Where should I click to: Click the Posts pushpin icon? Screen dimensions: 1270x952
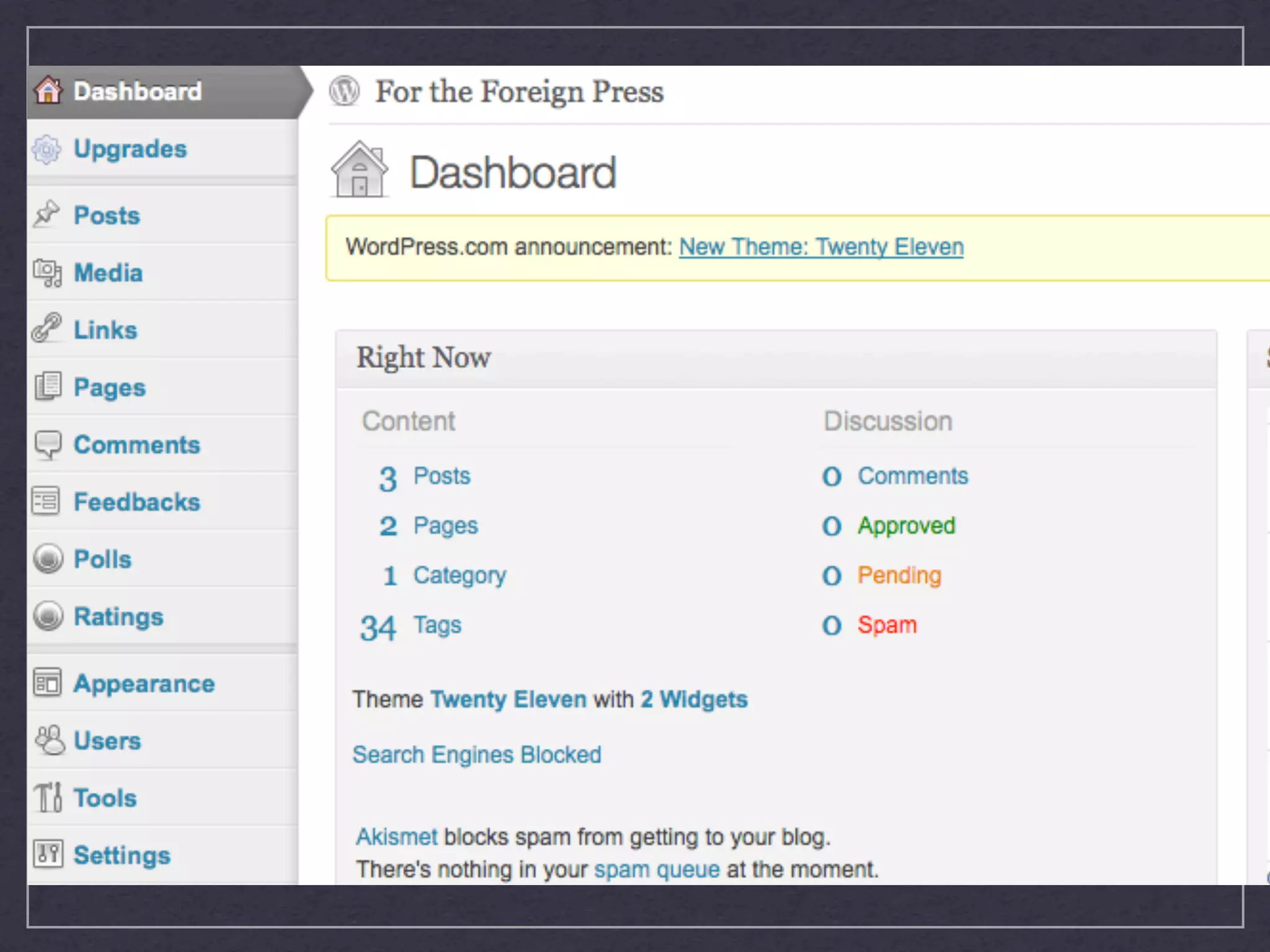click(47, 214)
